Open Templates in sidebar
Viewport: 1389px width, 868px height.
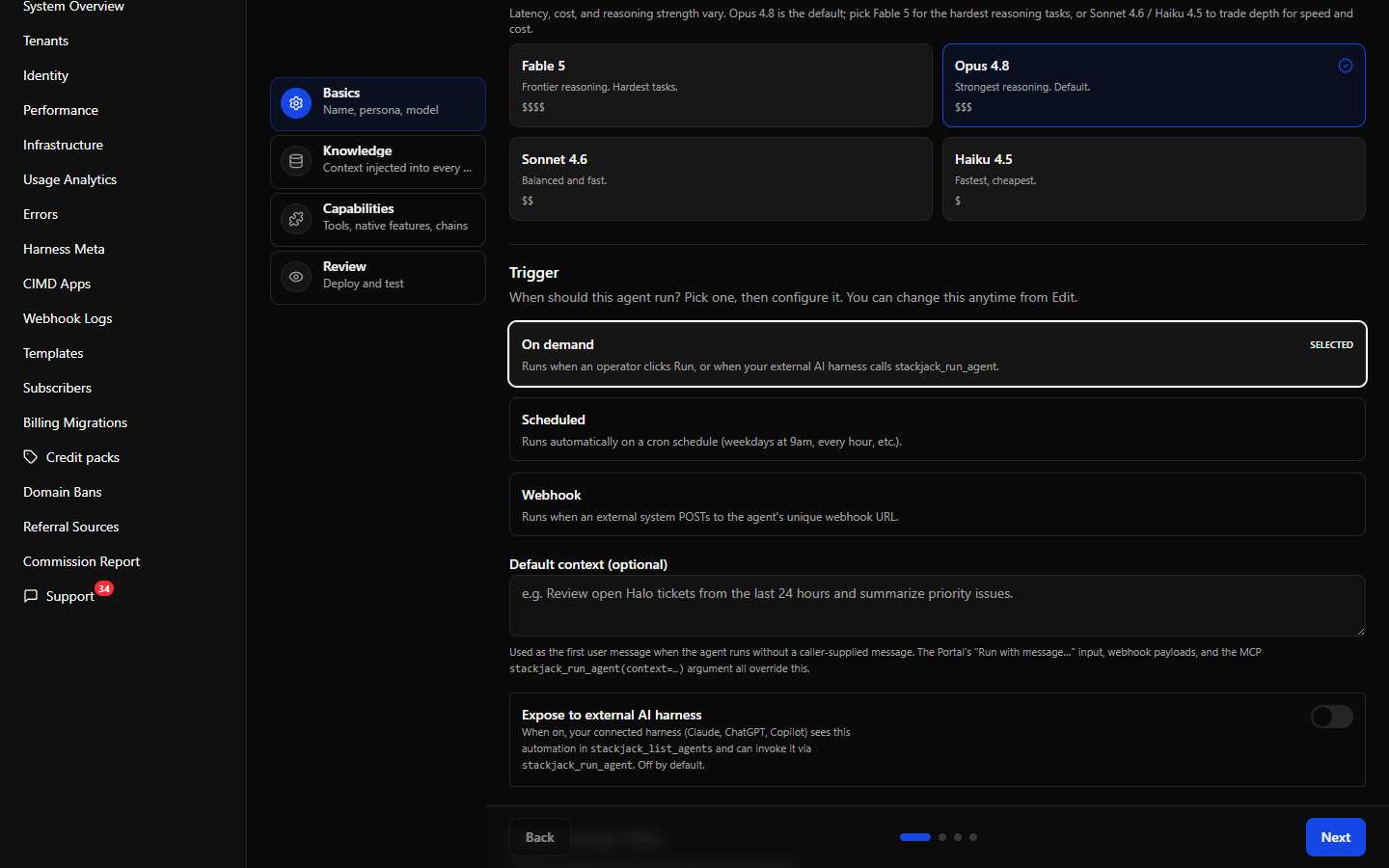(x=53, y=353)
